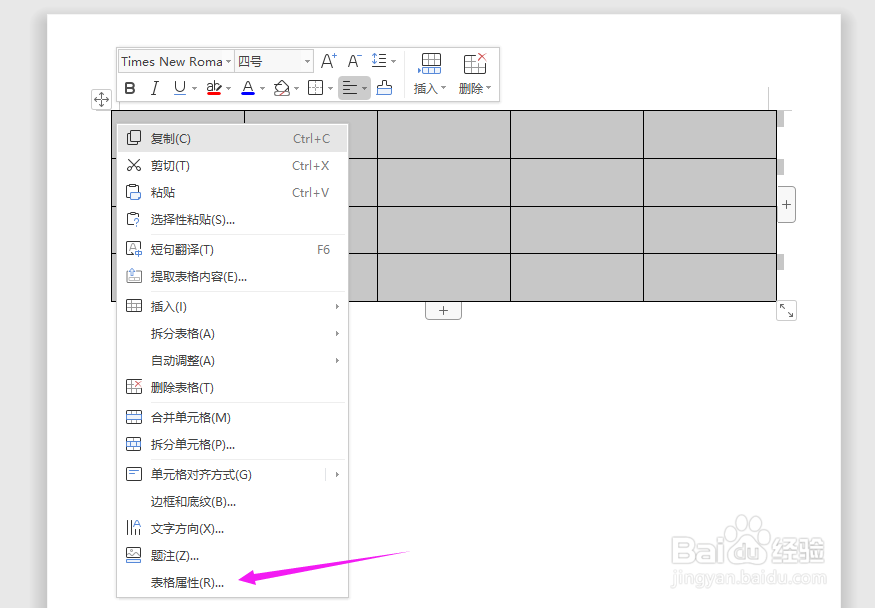Choose 删除表格(T) menu entry
The width and height of the screenshot is (875, 608).
233,388
